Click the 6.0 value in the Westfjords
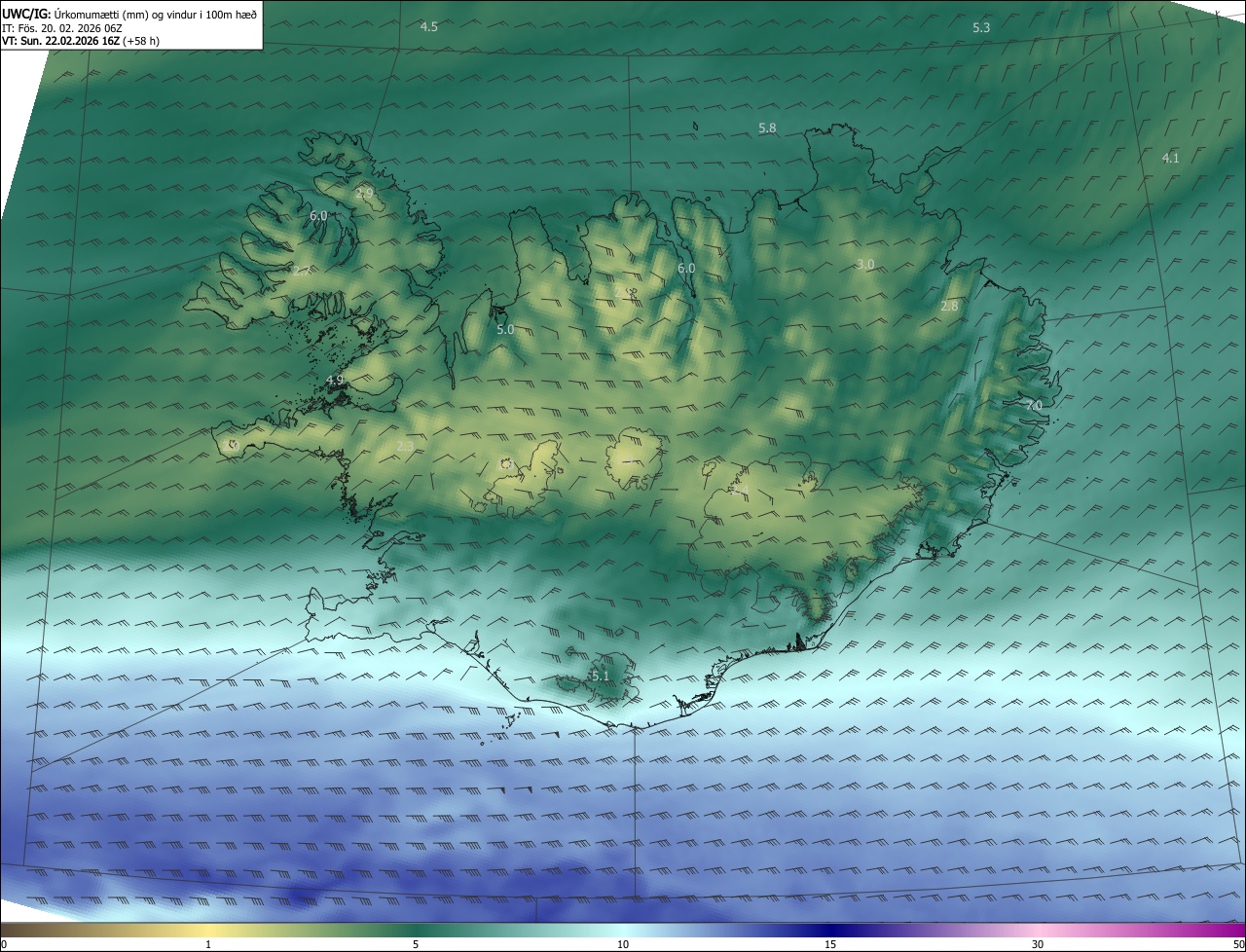The image size is (1246, 952). [318, 215]
